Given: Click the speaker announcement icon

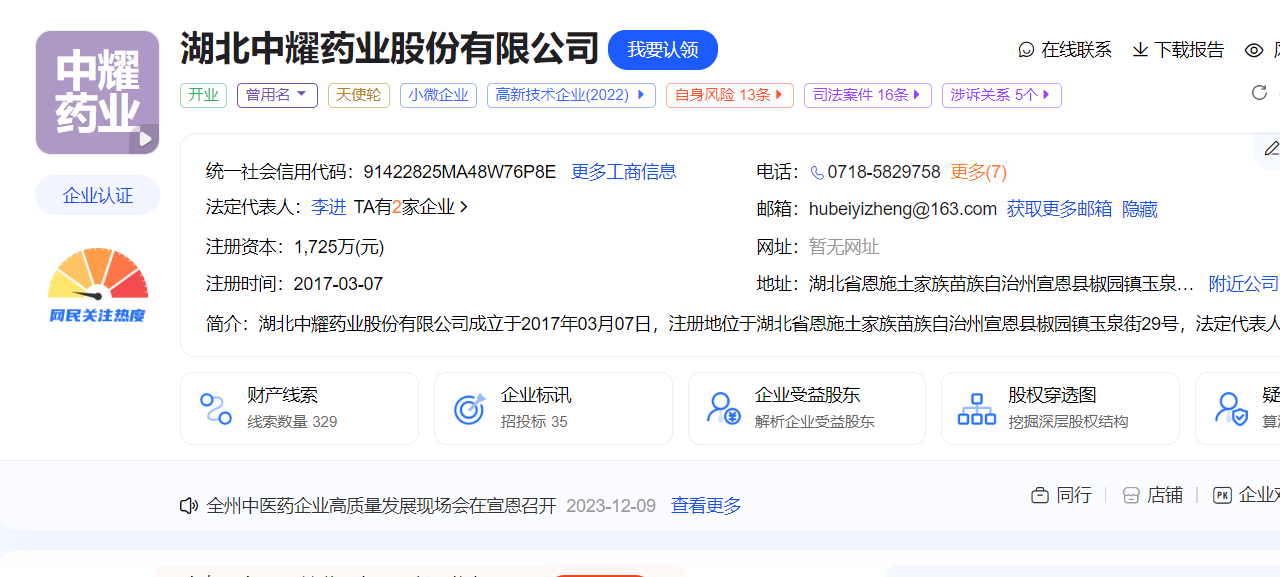Looking at the screenshot, I should pyautogui.click(x=189, y=506).
